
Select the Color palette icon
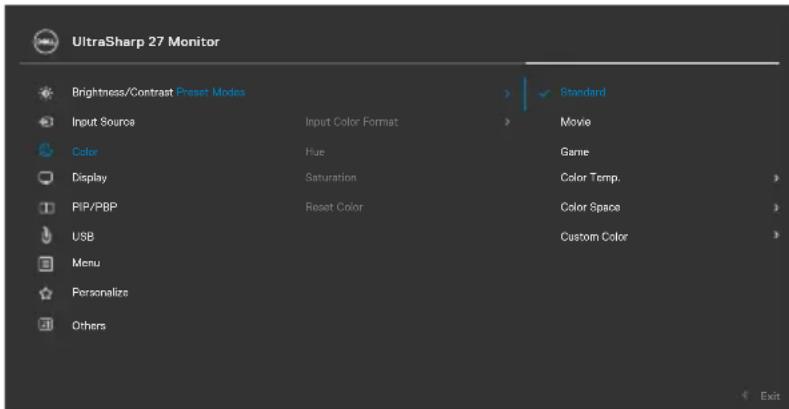pyautogui.click(x=46, y=150)
